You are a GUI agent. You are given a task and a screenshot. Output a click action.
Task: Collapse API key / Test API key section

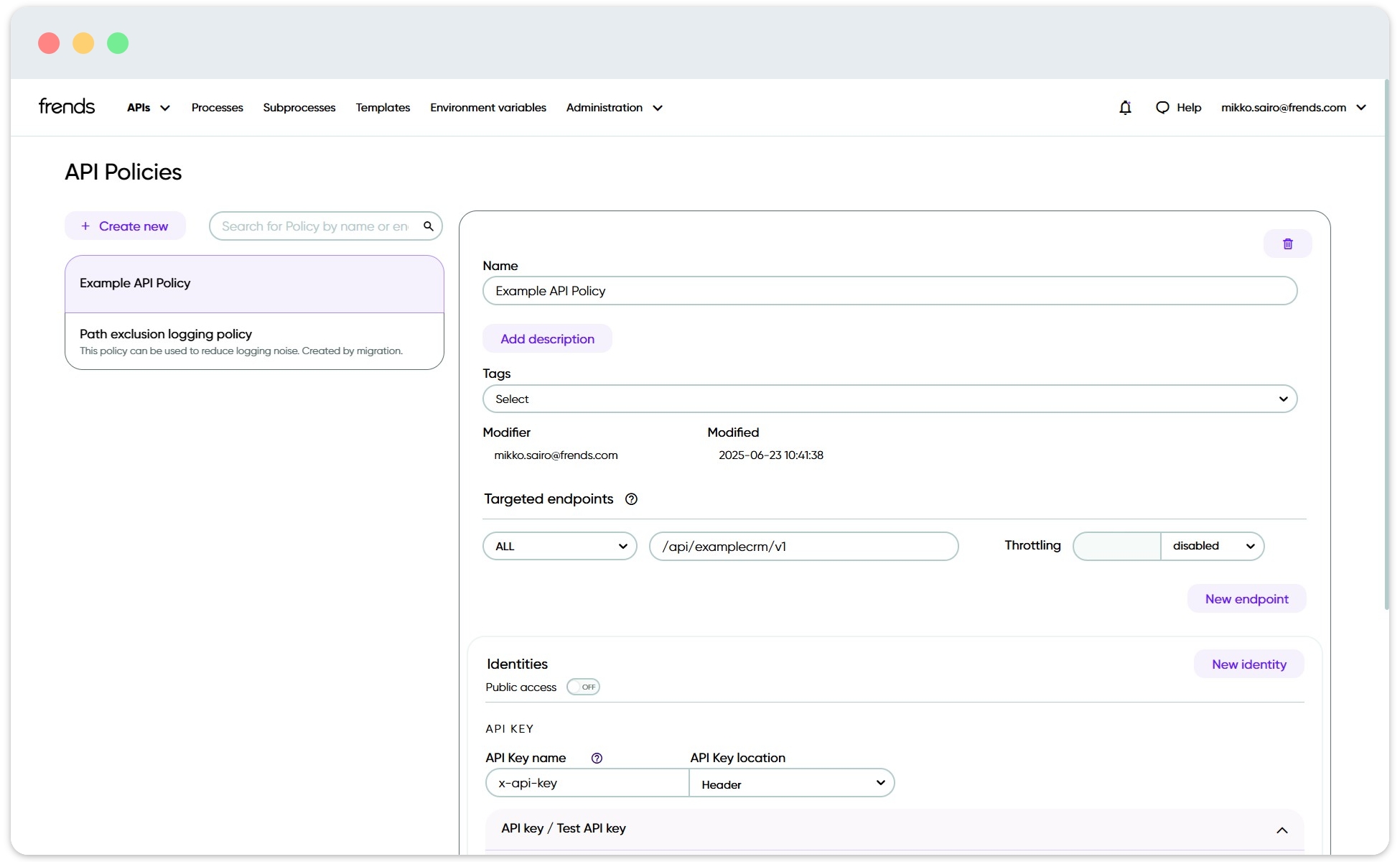point(1282,830)
